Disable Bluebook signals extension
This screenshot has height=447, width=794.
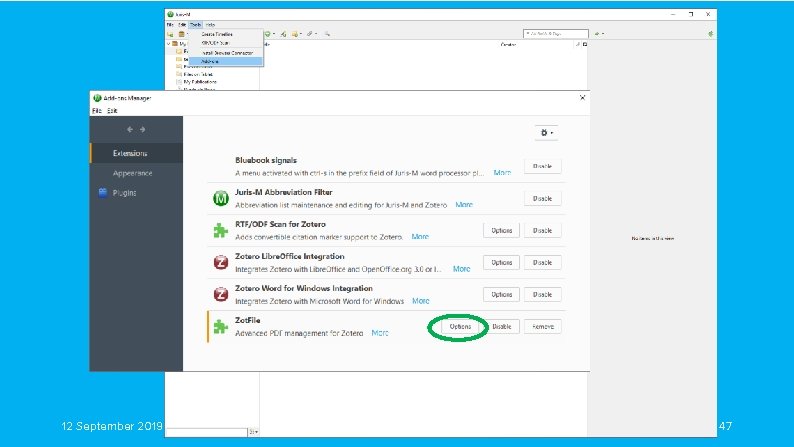tap(542, 166)
